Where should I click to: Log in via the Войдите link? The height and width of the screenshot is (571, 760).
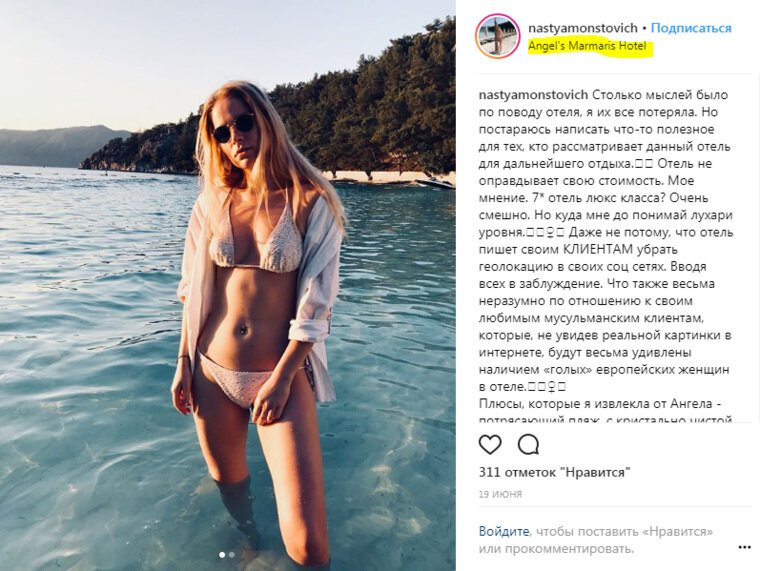tap(504, 531)
